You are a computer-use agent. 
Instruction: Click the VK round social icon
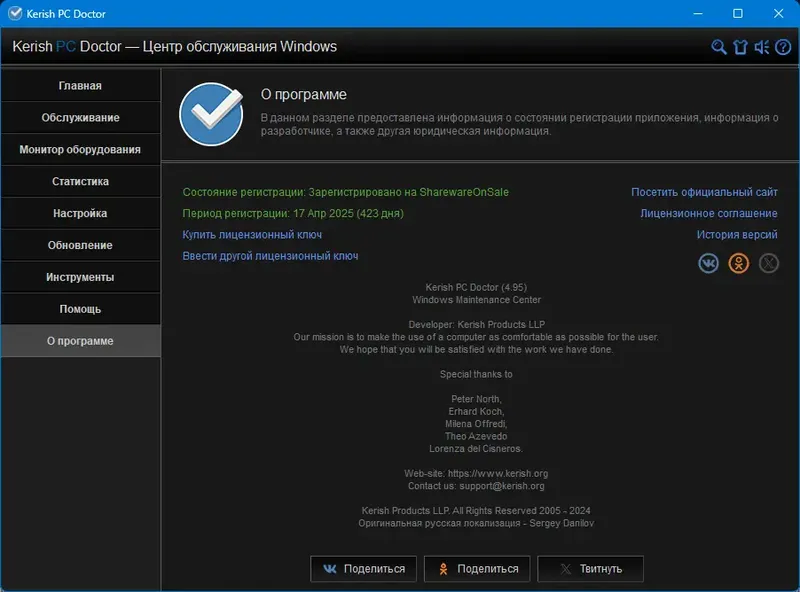(x=708, y=263)
